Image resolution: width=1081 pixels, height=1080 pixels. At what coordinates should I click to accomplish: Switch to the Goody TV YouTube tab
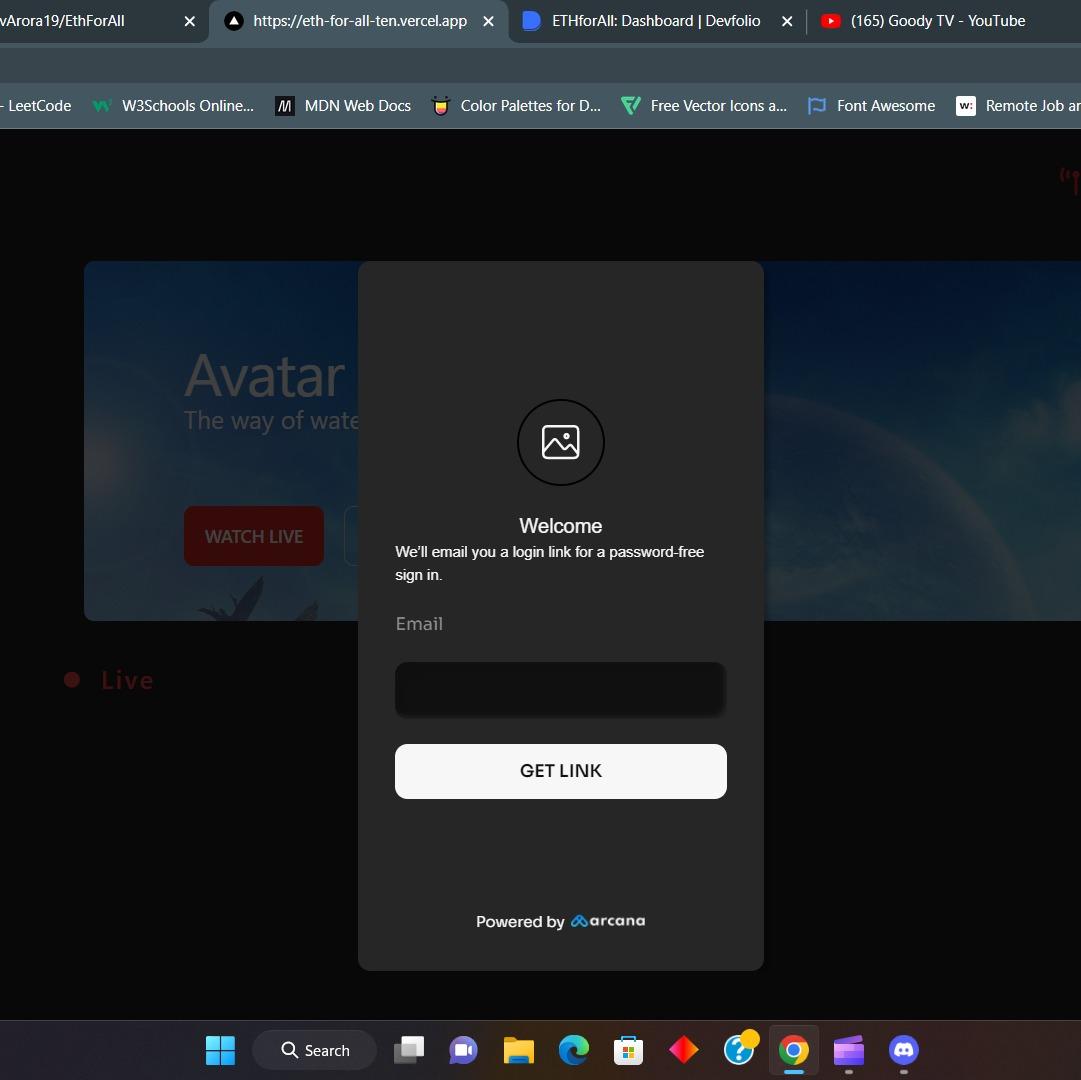937,21
